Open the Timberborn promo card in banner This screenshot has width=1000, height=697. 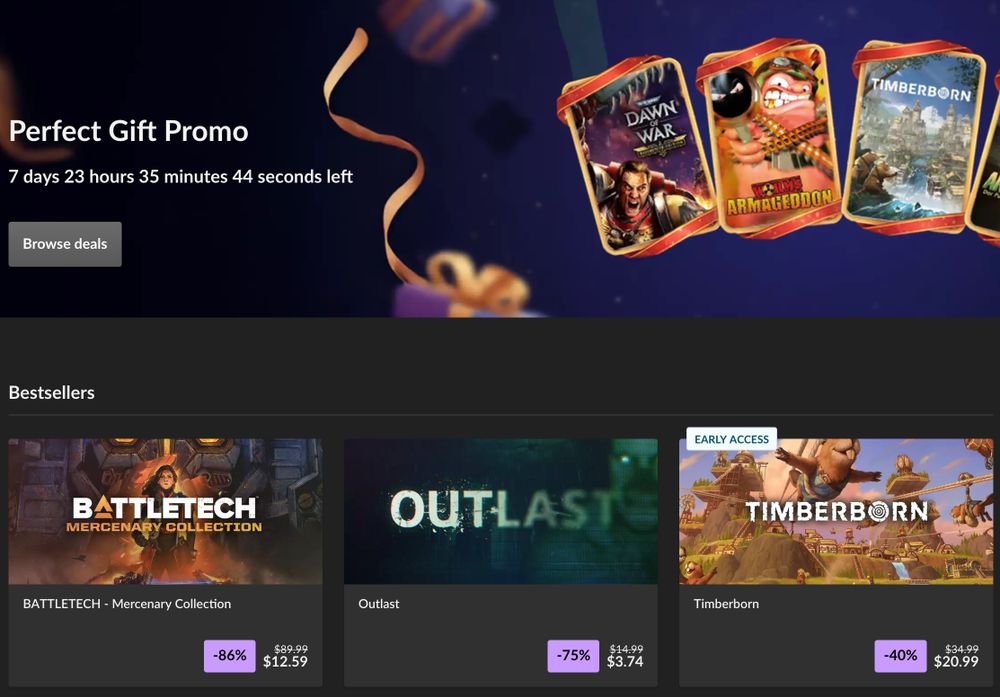pos(913,136)
